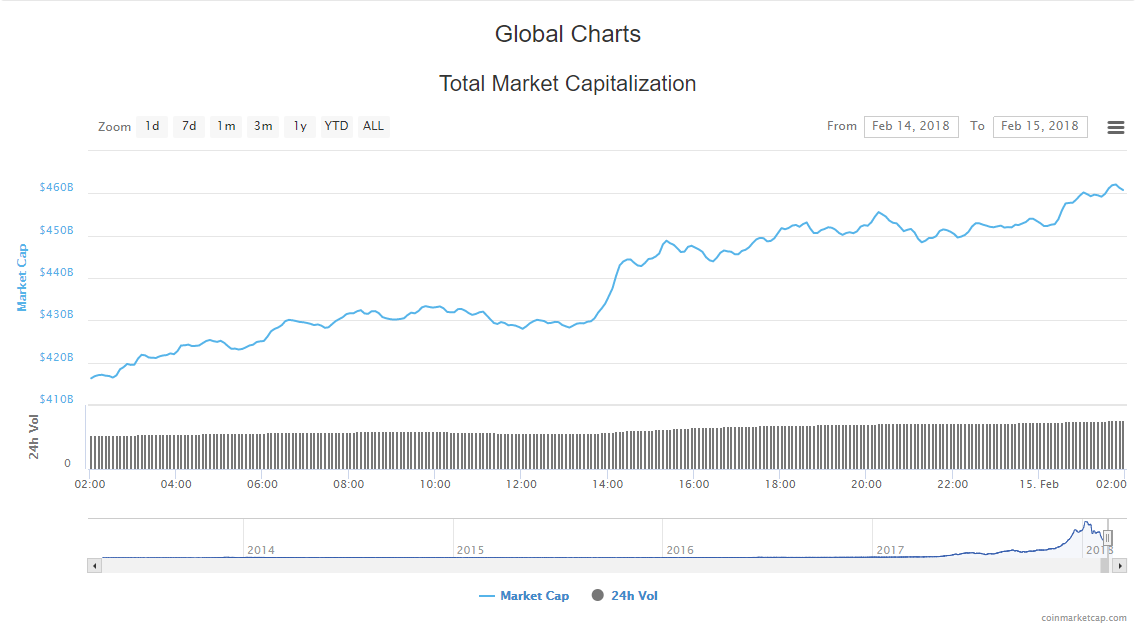This screenshot has width=1136, height=623.
Task: Show ALL historical data
Action: 372,126
